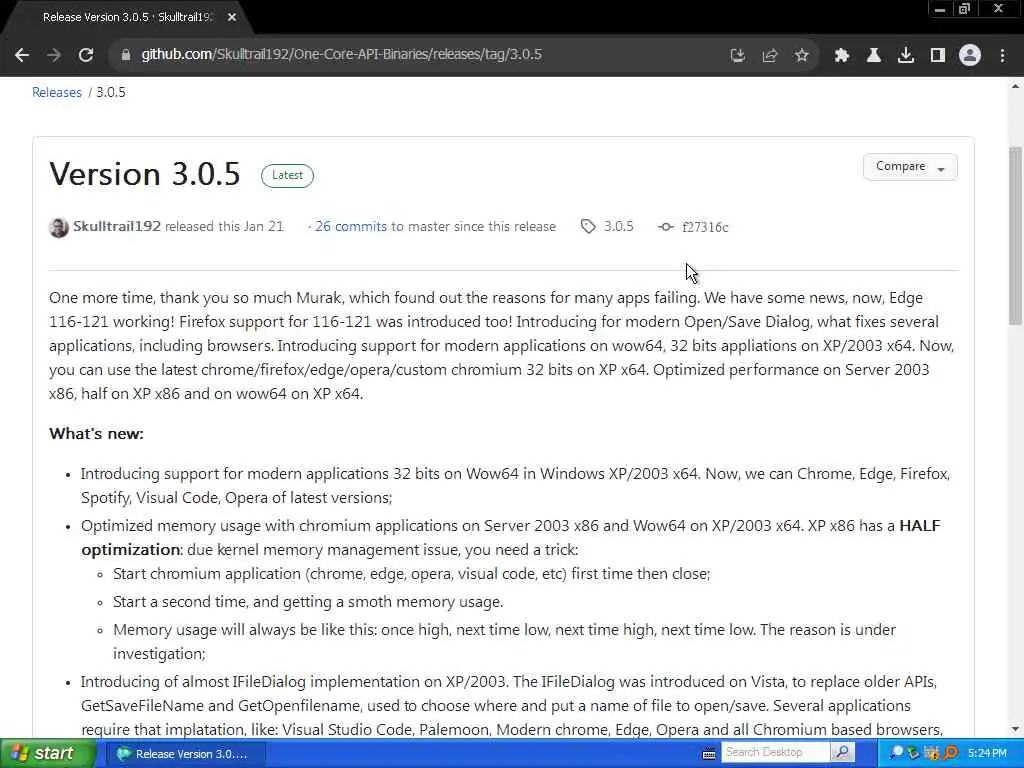Open the Compare dropdown
The height and width of the screenshot is (768, 1024).
click(x=910, y=167)
